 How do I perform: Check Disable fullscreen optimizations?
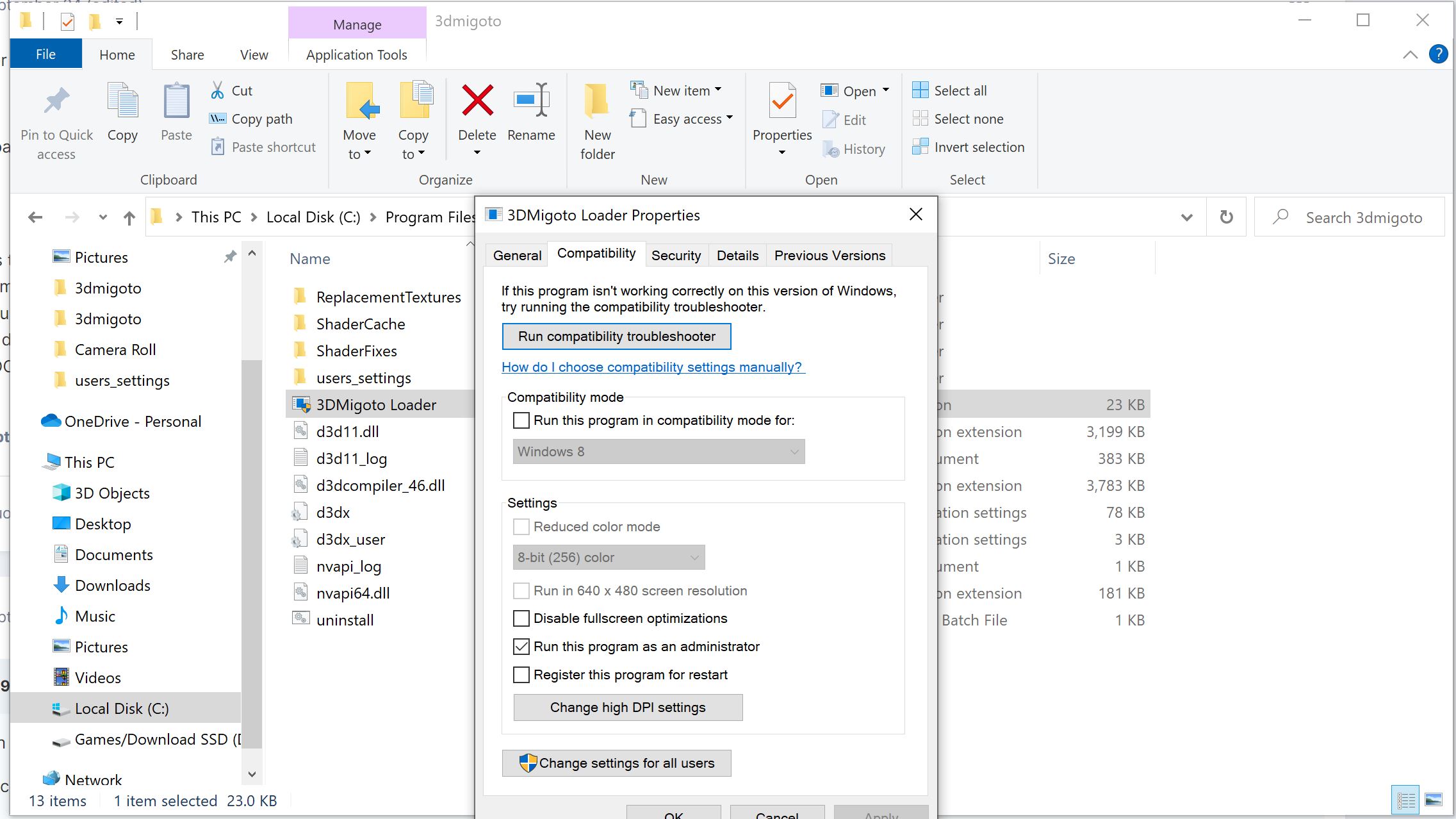pyautogui.click(x=521, y=618)
